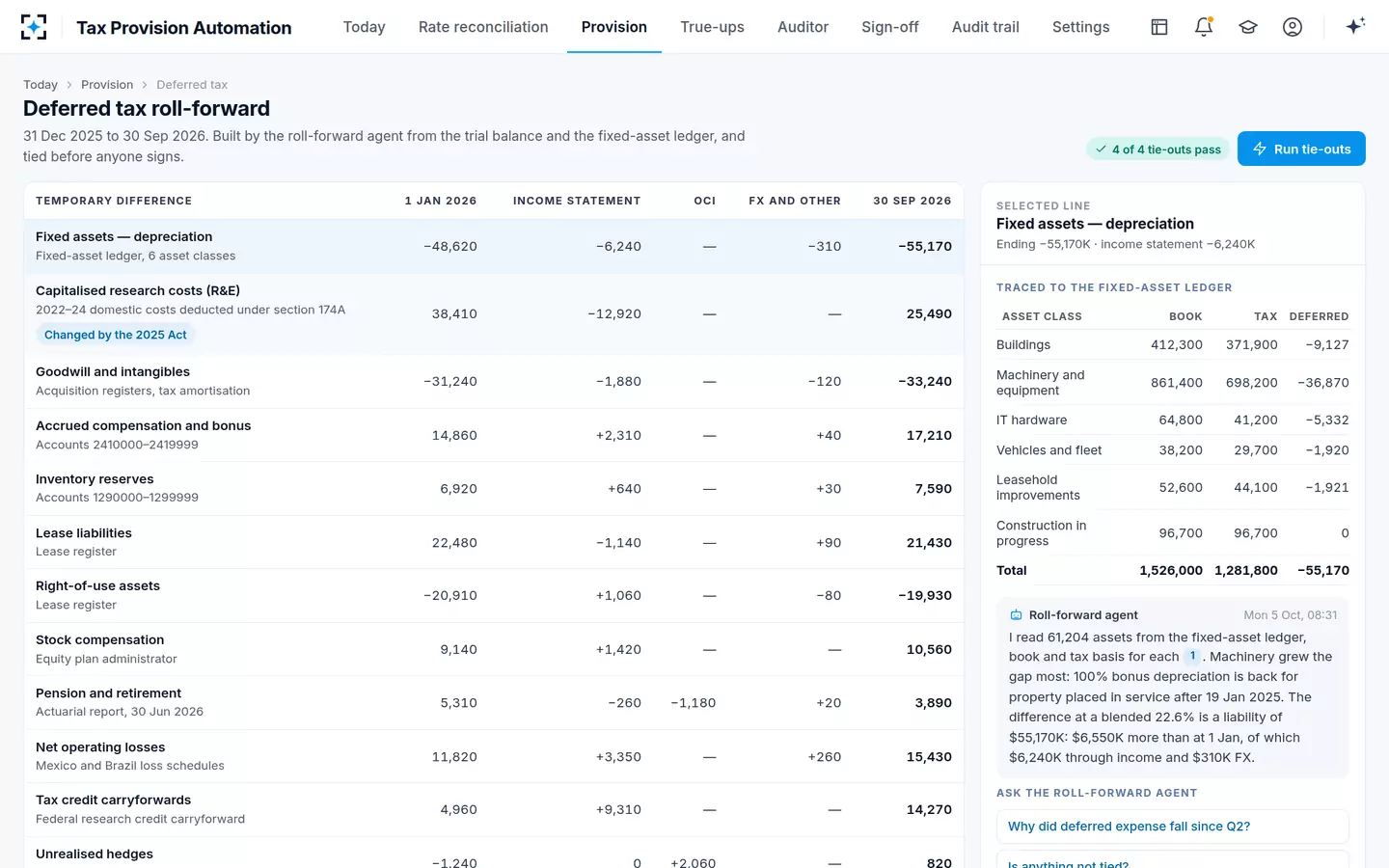Viewport: 1389px width, 868px height.
Task: Select the Fixed assets — depreciation row
Action: point(494,246)
